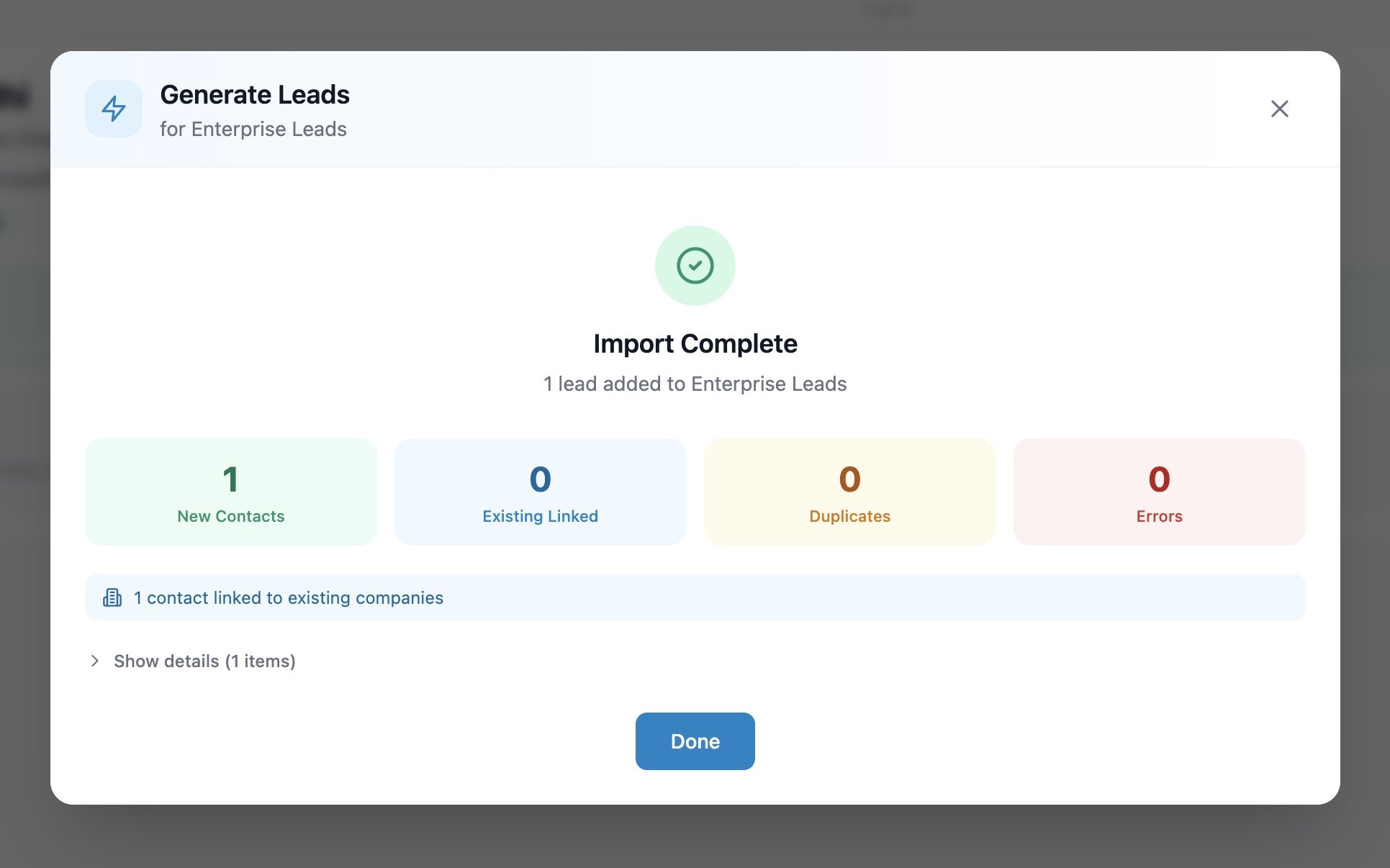Screen dimensions: 1390x868
Task: Select the Errors stat card
Action: pyautogui.click(x=1160, y=492)
